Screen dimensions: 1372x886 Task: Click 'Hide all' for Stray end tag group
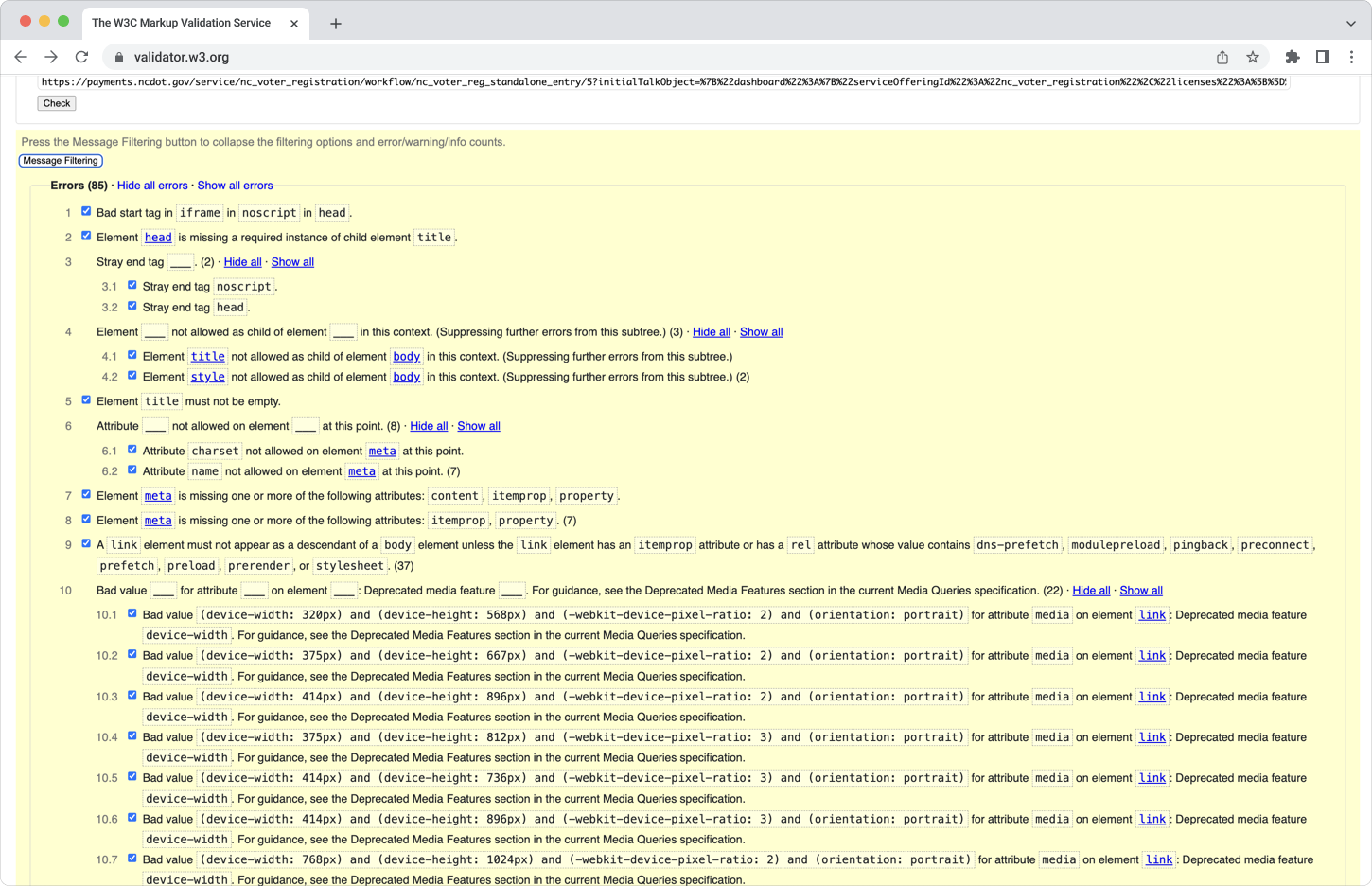(x=242, y=262)
